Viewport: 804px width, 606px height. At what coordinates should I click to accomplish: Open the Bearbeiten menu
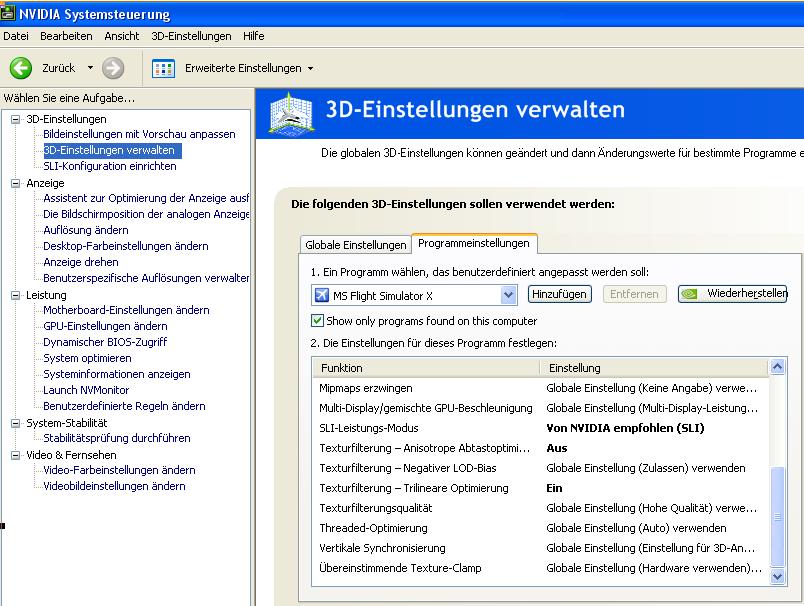[x=66, y=36]
